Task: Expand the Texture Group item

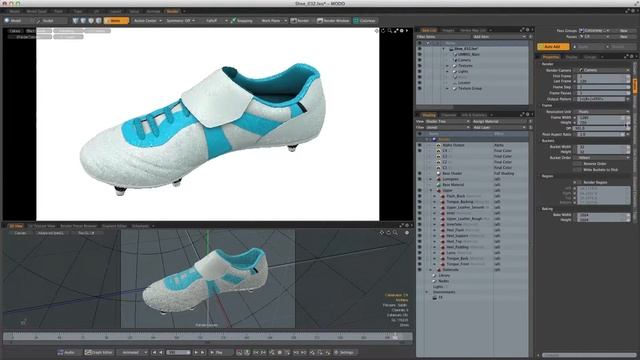Action: click(x=447, y=88)
